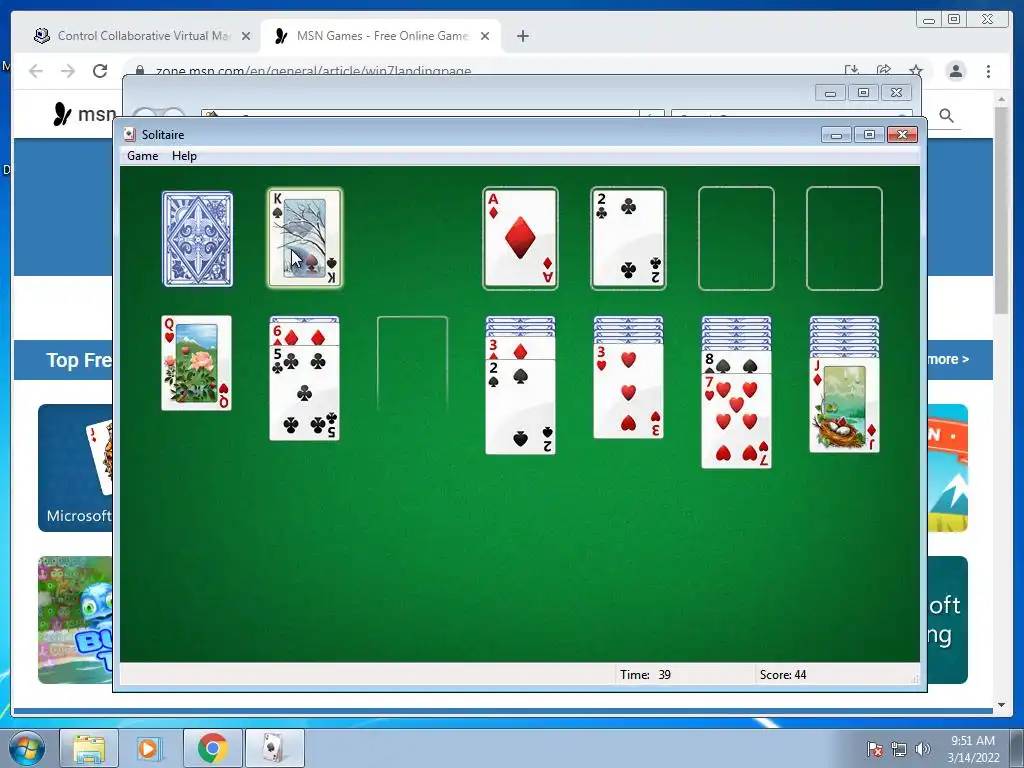The width and height of the screenshot is (1024, 768).
Task: Open the Windows Start menu
Action: pos(27,748)
